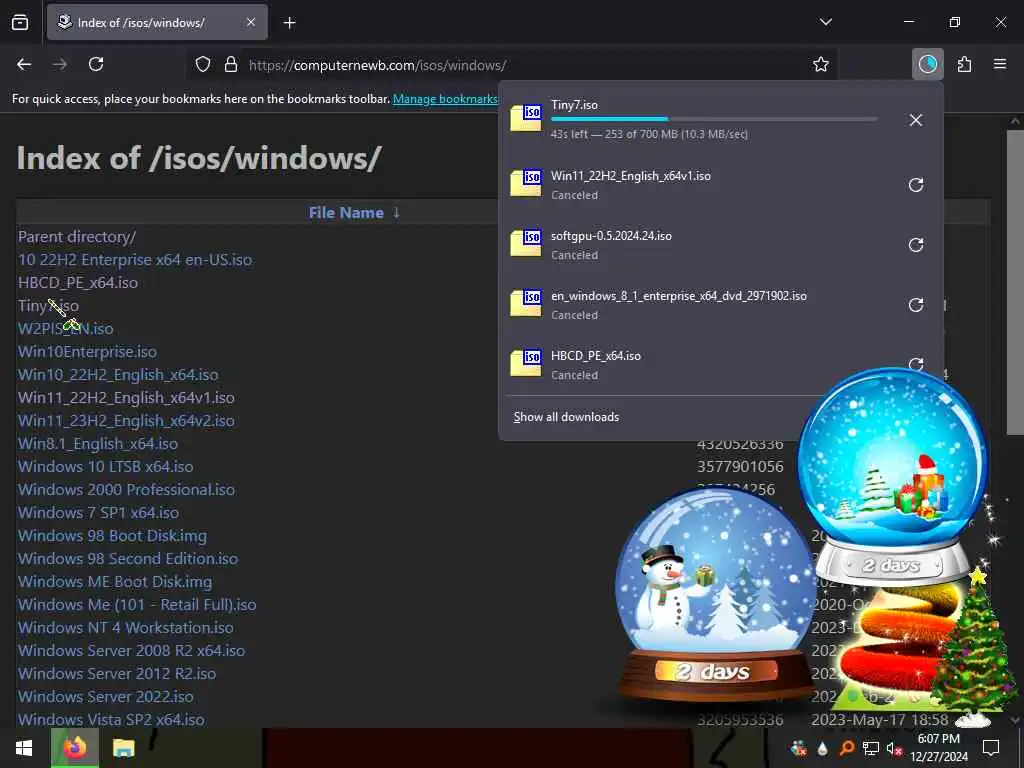Click Show all downloads
This screenshot has width=1024, height=768.
[x=566, y=417]
